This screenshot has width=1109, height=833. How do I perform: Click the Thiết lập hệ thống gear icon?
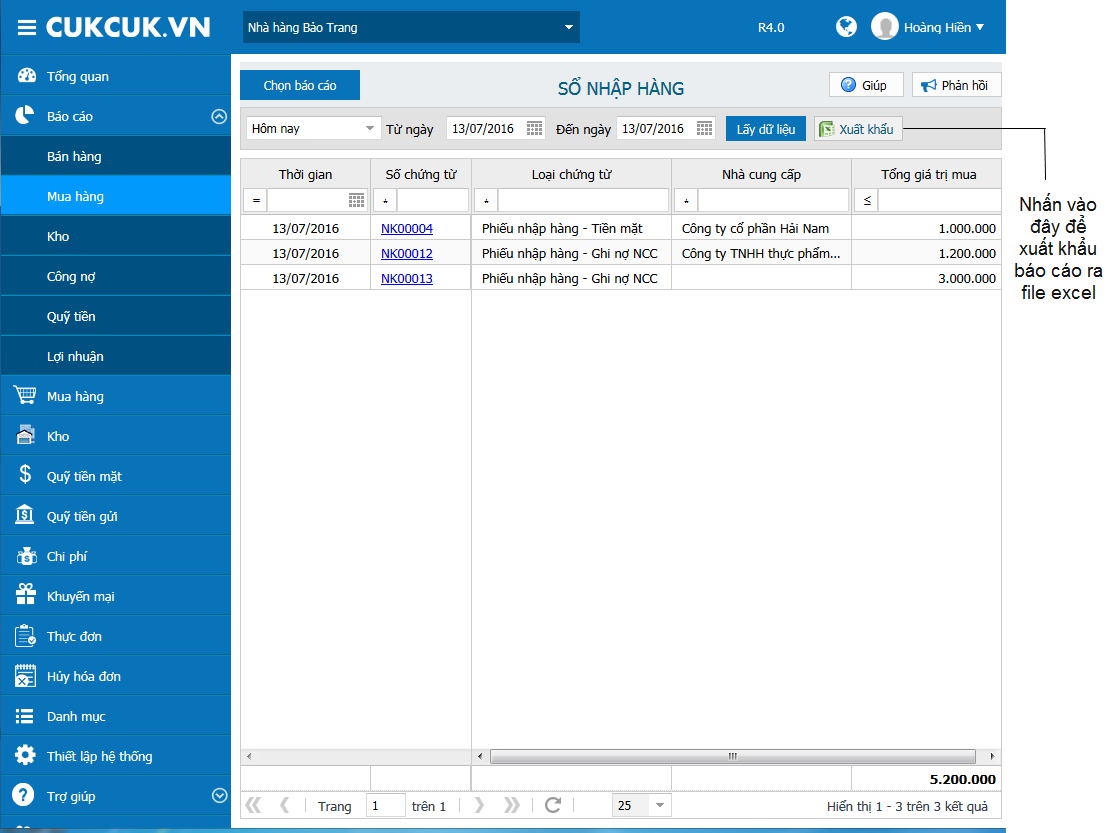(25, 755)
